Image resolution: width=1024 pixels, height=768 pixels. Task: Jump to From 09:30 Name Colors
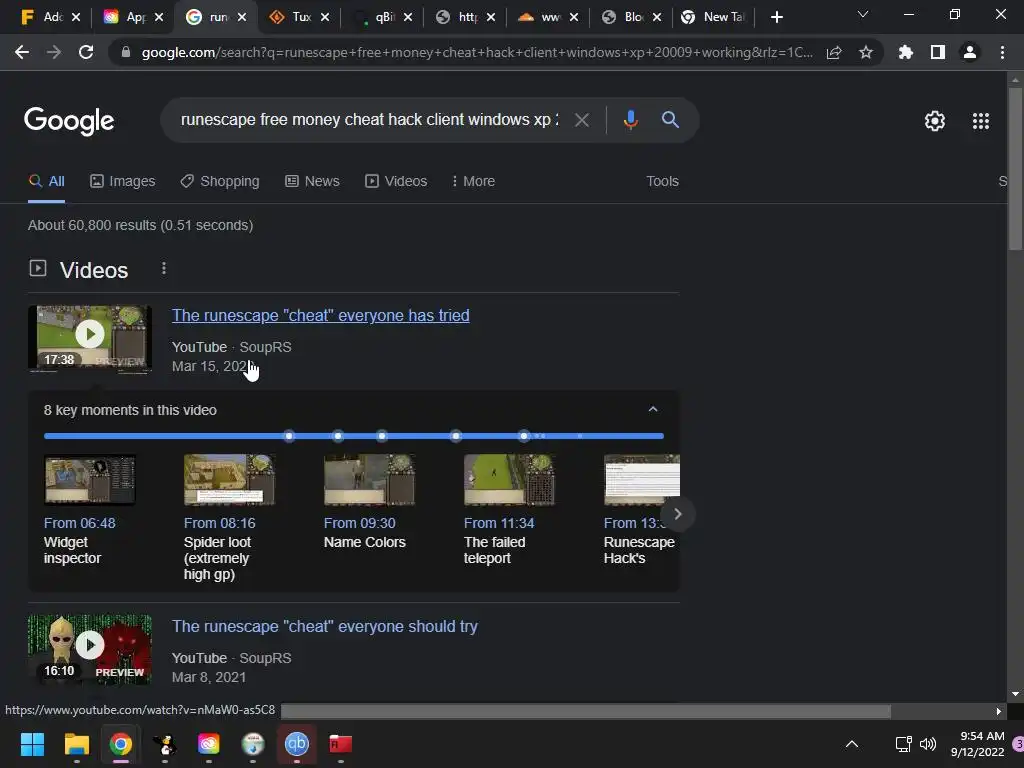tap(369, 502)
